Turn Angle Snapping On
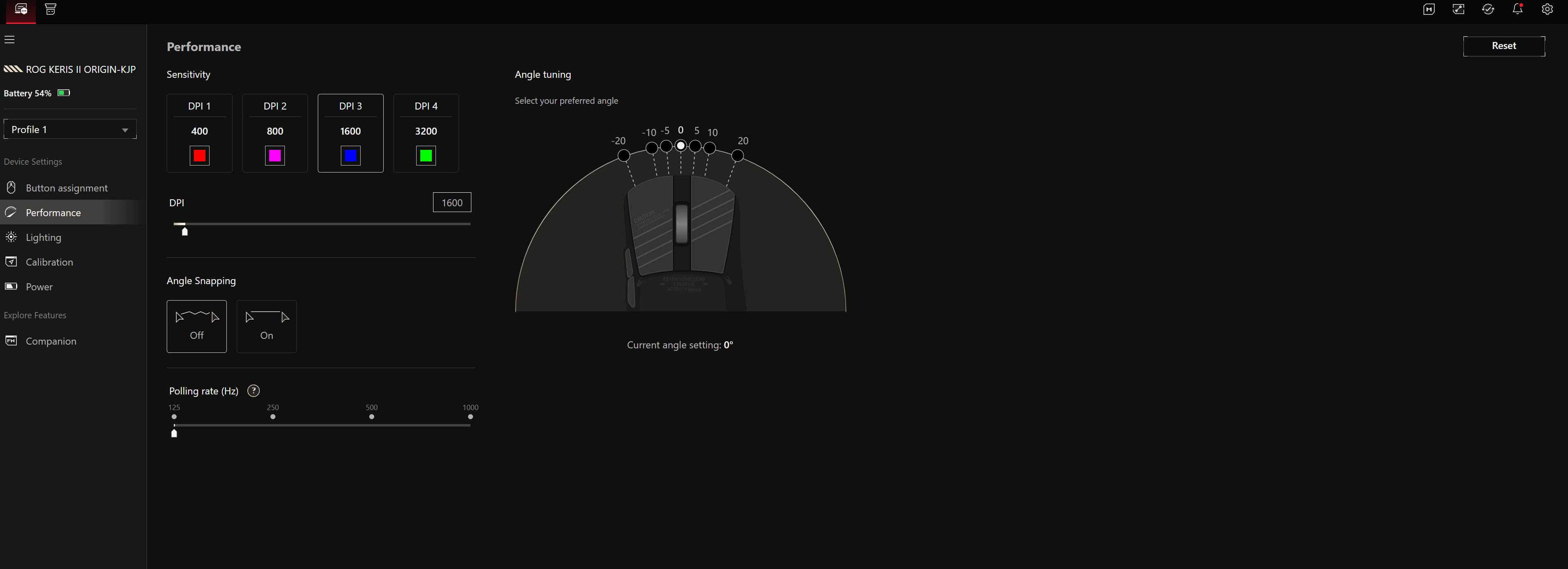 pyautogui.click(x=267, y=326)
